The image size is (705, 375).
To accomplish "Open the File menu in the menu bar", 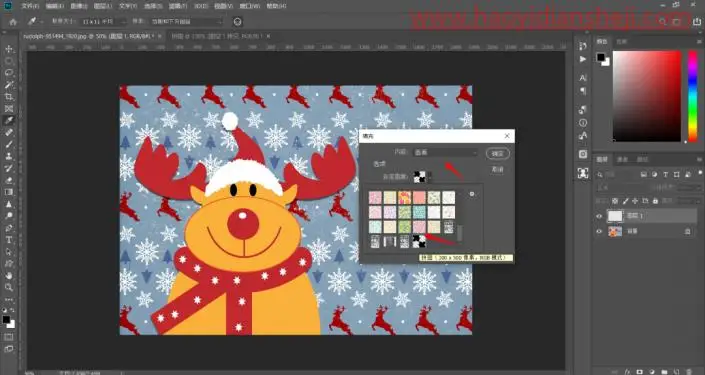I will pyautogui.click(x=30, y=6).
